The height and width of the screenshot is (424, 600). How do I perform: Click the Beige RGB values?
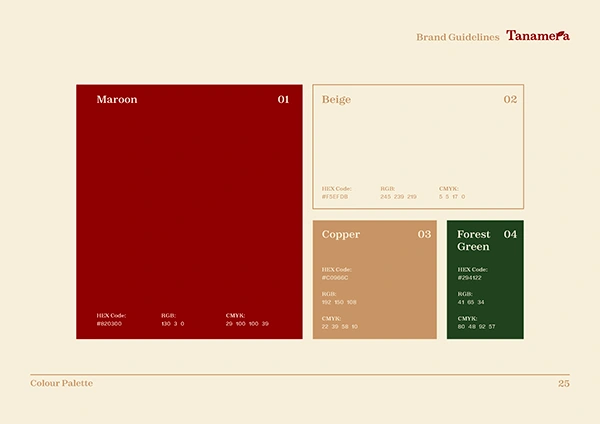click(398, 197)
